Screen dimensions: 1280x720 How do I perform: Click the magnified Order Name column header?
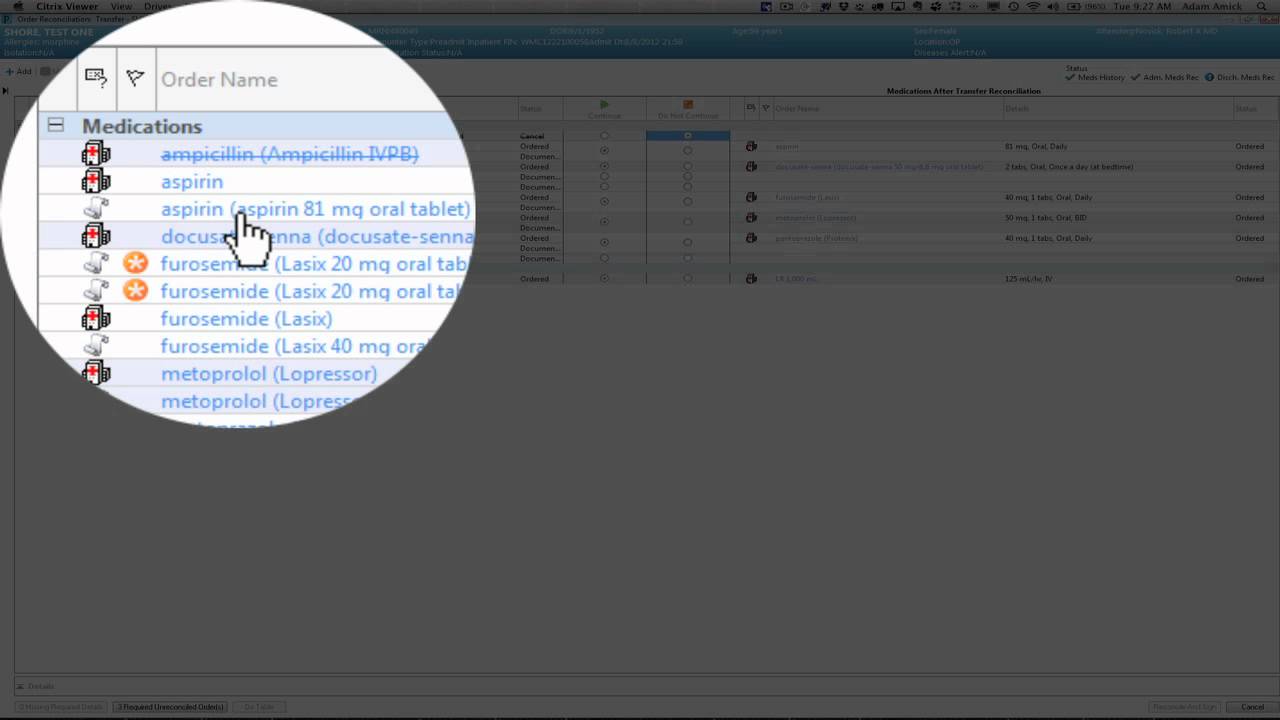219,79
